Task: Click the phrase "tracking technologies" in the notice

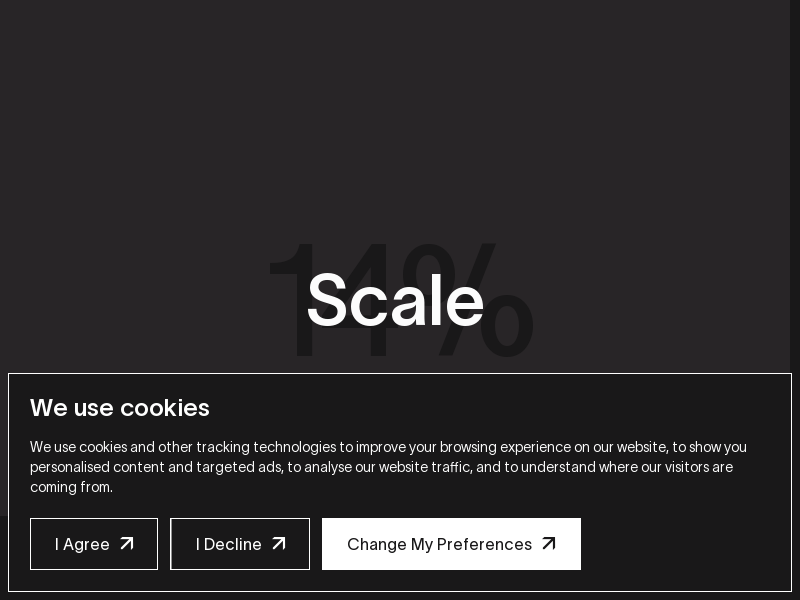Action: pyautogui.click(x=267, y=447)
